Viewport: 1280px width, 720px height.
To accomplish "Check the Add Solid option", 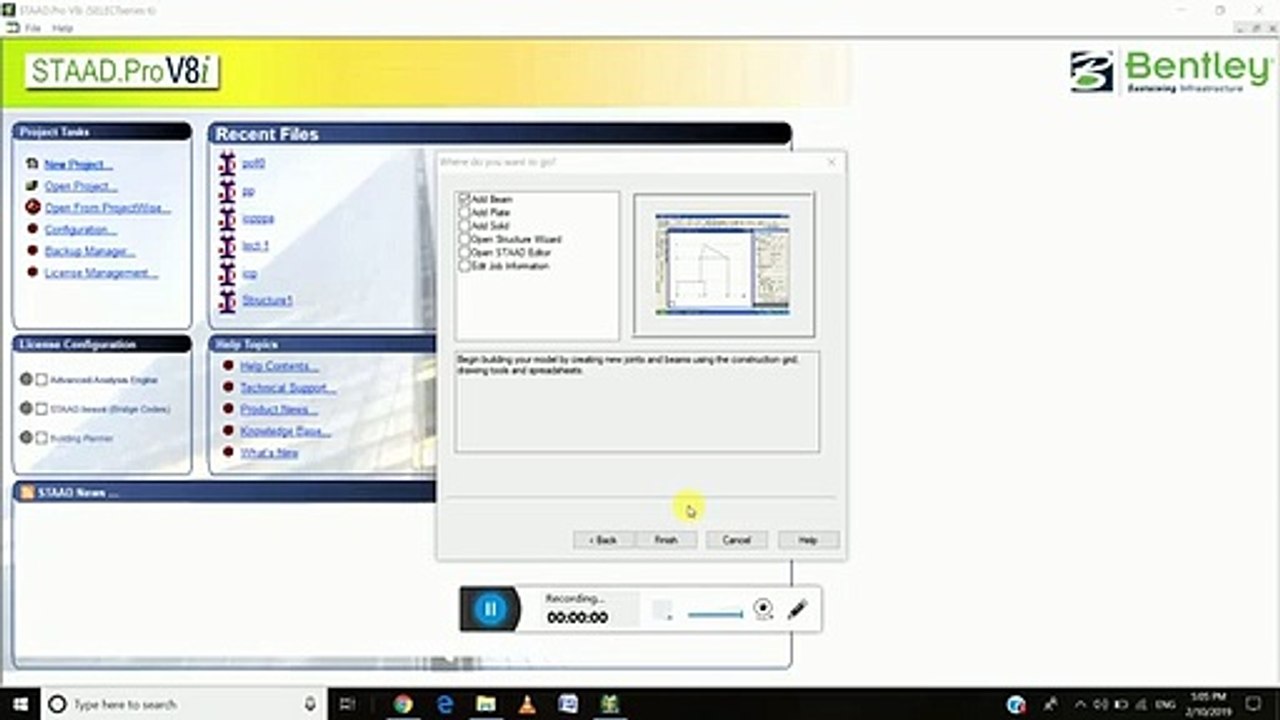I will (463, 226).
